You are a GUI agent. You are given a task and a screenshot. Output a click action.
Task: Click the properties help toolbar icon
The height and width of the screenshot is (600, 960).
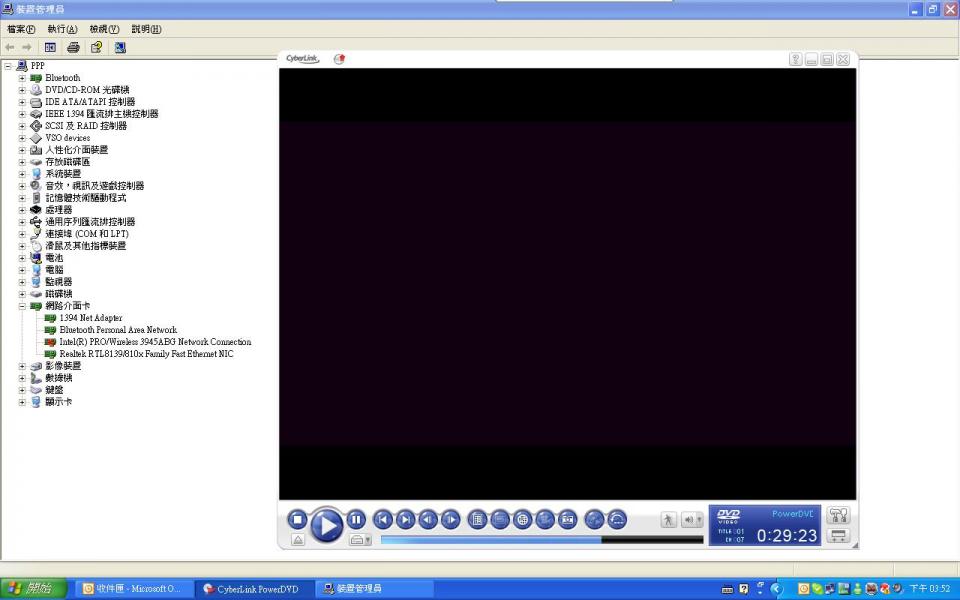96,47
